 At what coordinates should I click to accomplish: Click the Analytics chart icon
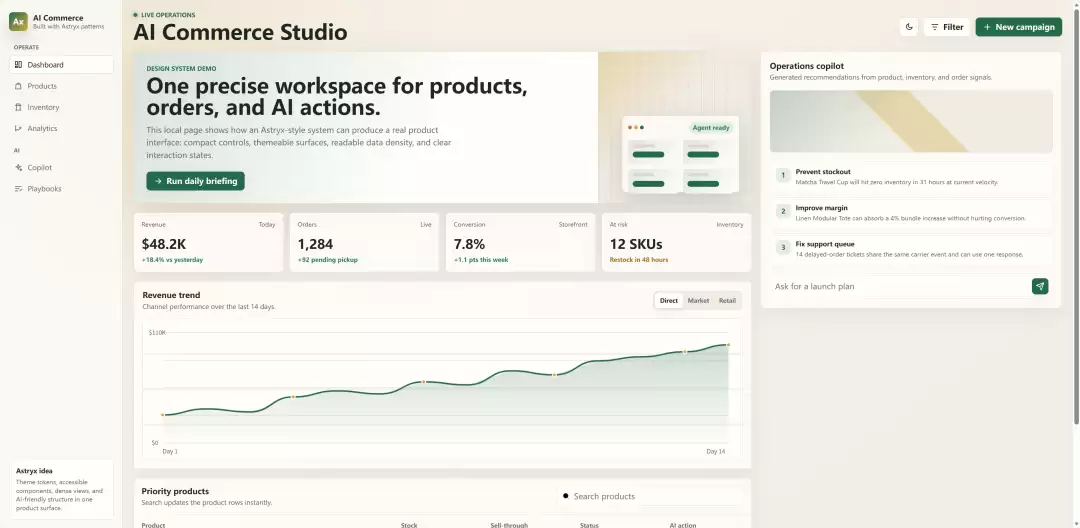click(x=19, y=129)
